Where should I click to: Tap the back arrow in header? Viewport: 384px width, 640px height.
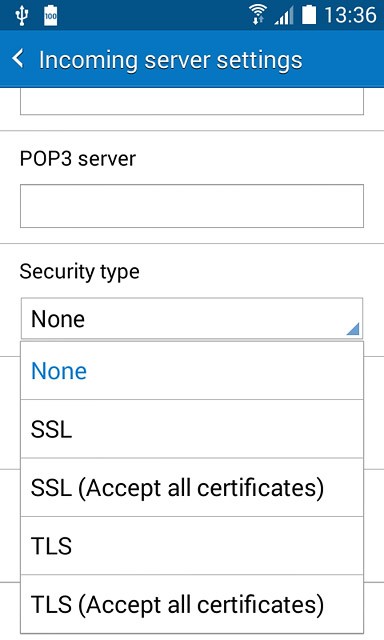pyautogui.click(x=18, y=59)
